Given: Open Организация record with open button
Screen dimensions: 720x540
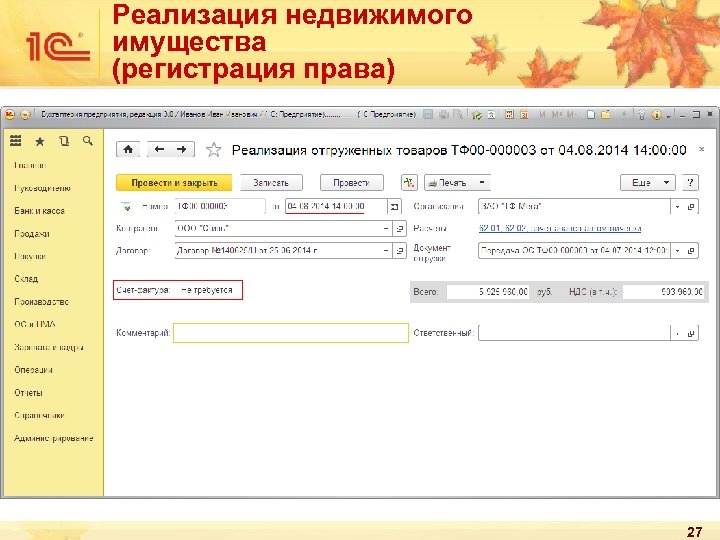Looking at the screenshot, I should point(691,207).
